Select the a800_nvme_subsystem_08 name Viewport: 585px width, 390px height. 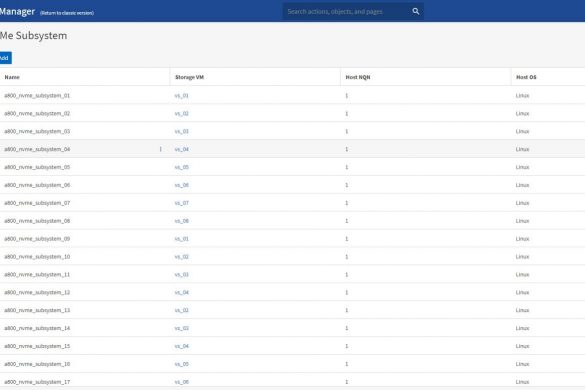pos(37,221)
